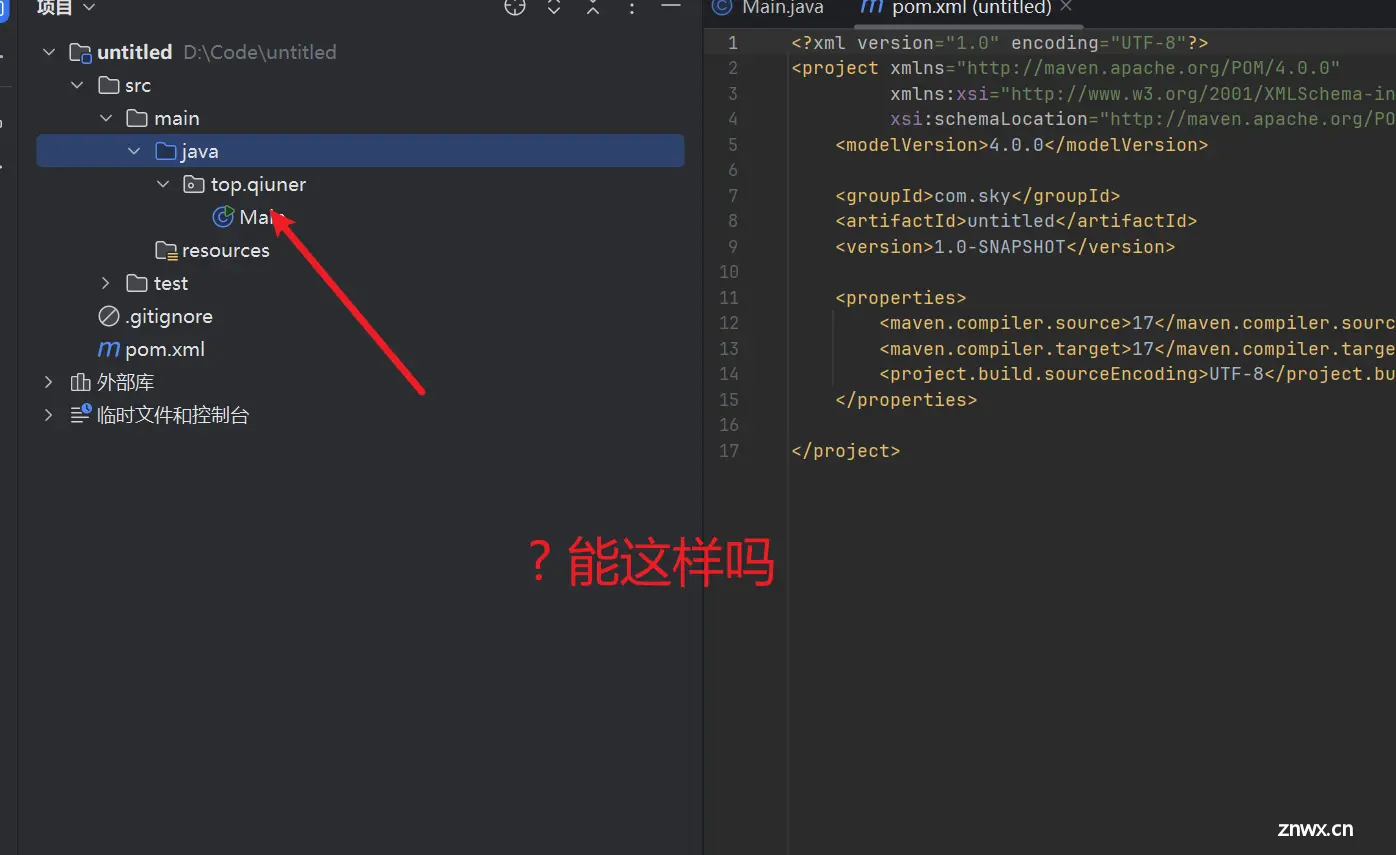Click the xsi:schemaLocation attribute line
The height and width of the screenshot is (855, 1396).
click(x=1143, y=118)
